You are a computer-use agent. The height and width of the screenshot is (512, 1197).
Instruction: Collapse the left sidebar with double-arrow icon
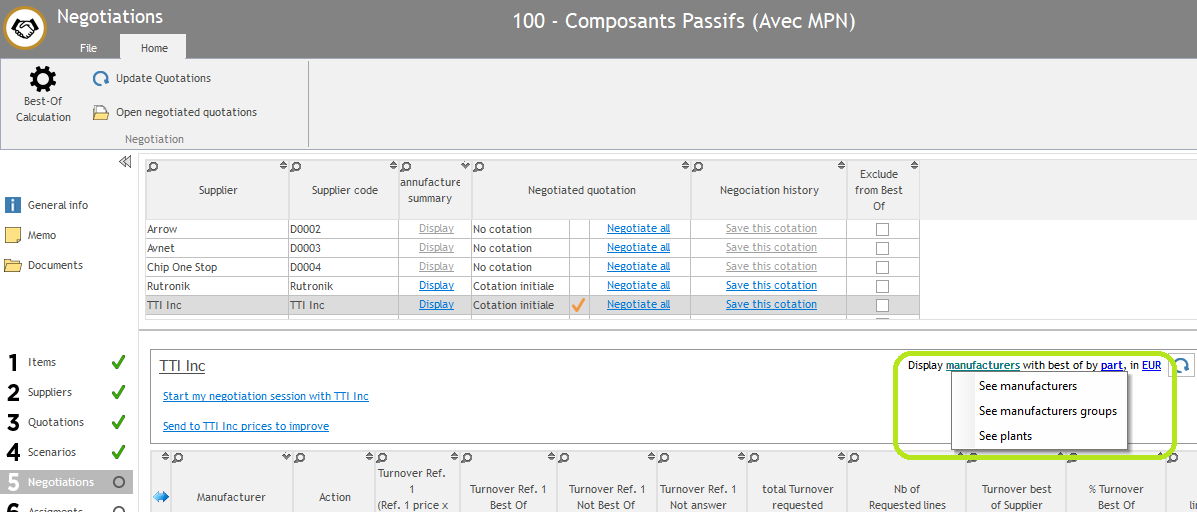tap(125, 161)
